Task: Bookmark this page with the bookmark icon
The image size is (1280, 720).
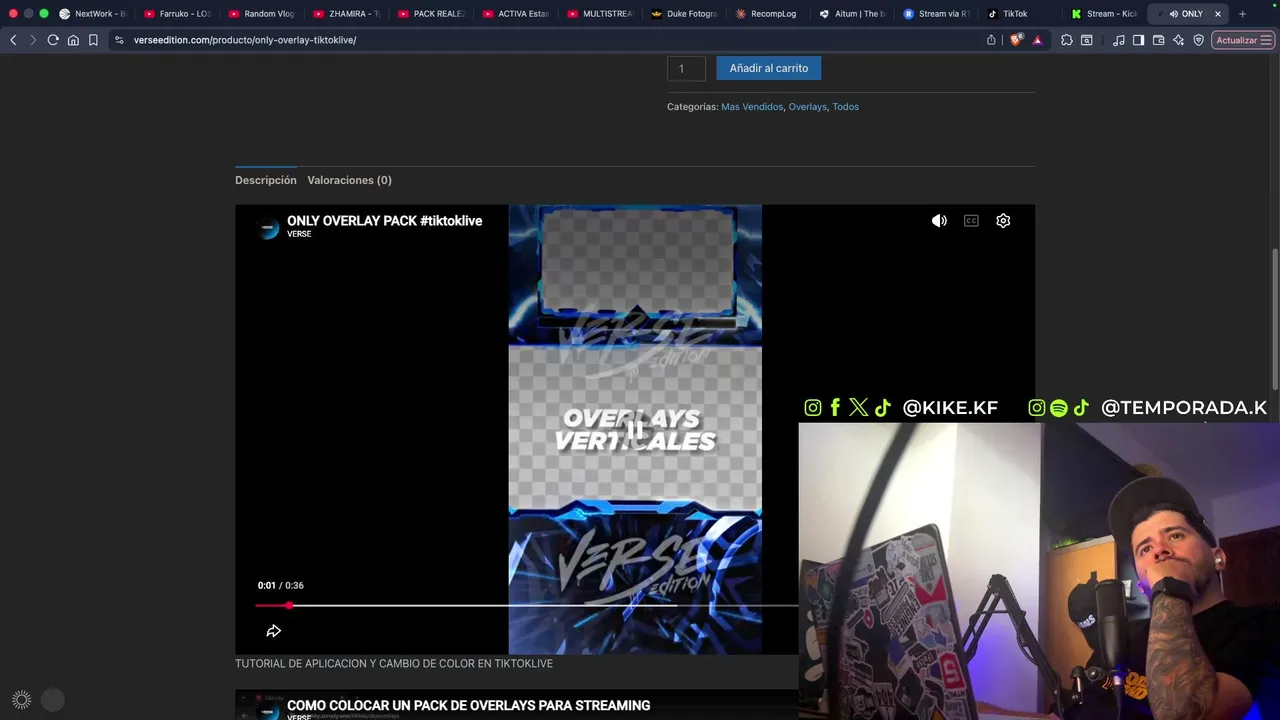Action: click(x=93, y=40)
